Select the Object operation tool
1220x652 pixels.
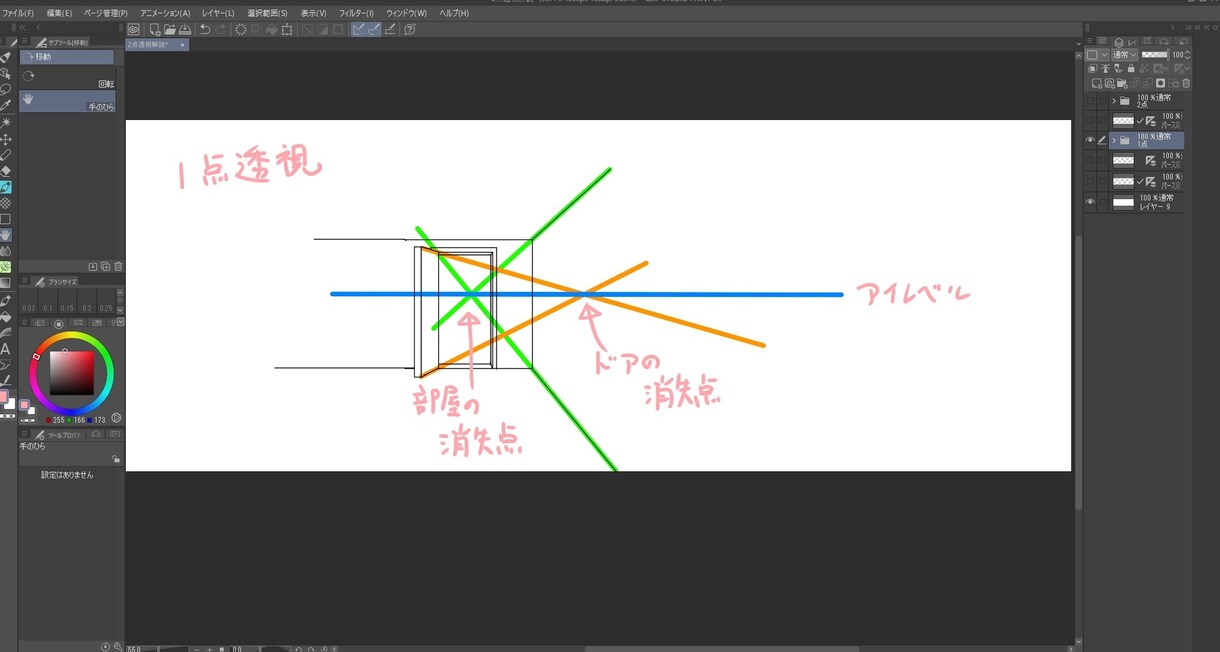coord(6,73)
